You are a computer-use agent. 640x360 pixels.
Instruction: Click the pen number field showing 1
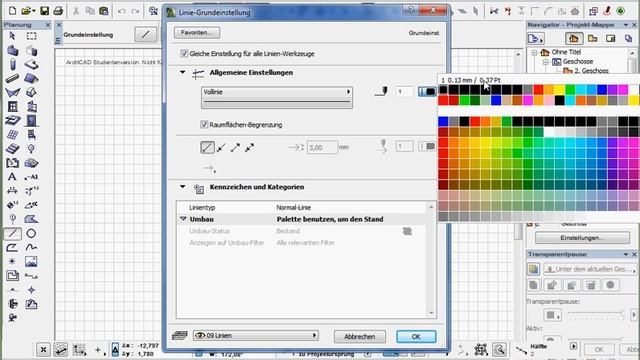404,91
